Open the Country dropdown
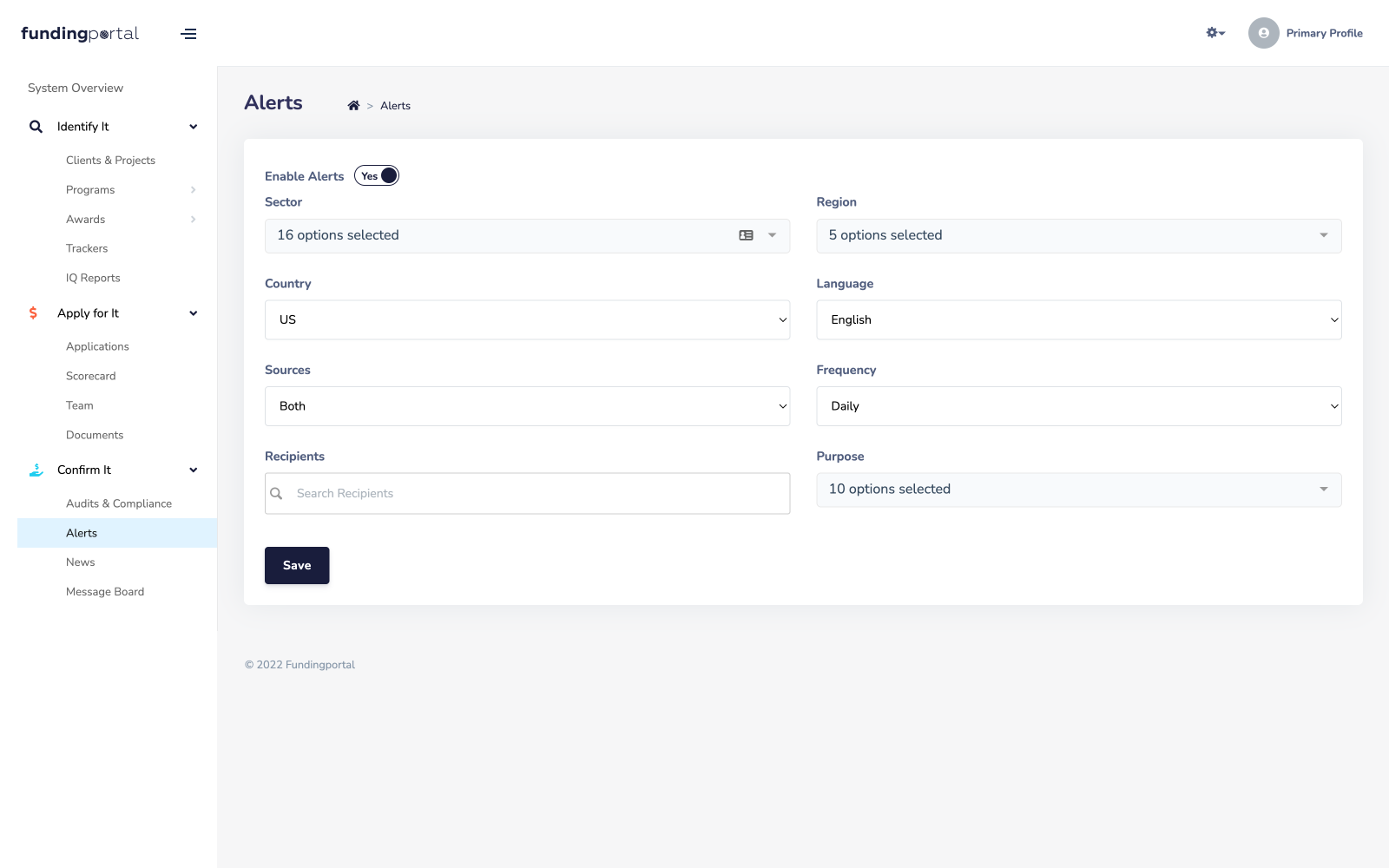Image resolution: width=1389 pixels, height=868 pixels. click(x=527, y=319)
